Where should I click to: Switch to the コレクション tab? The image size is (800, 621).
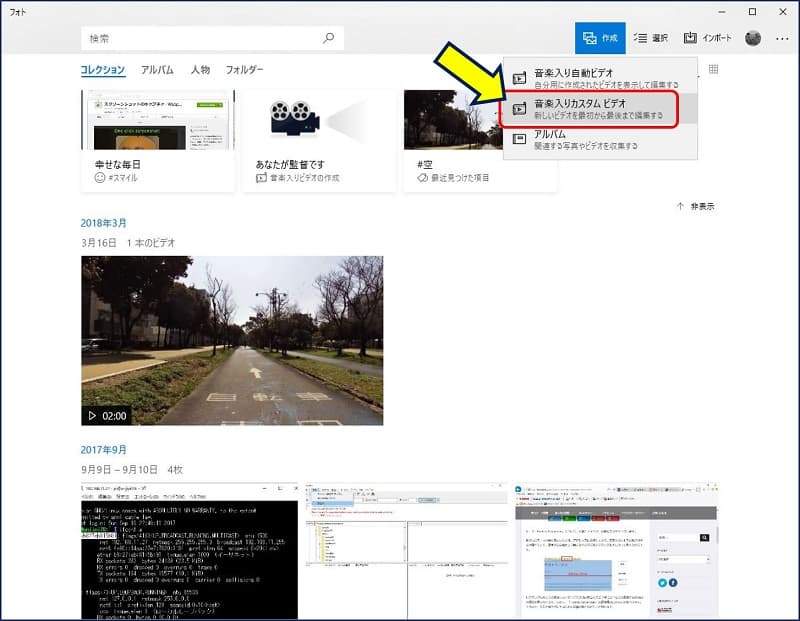[x=103, y=70]
